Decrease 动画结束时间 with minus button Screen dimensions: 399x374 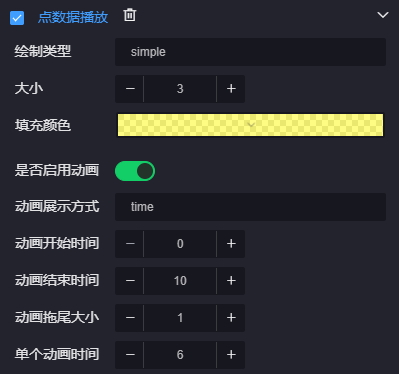click(130, 281)
